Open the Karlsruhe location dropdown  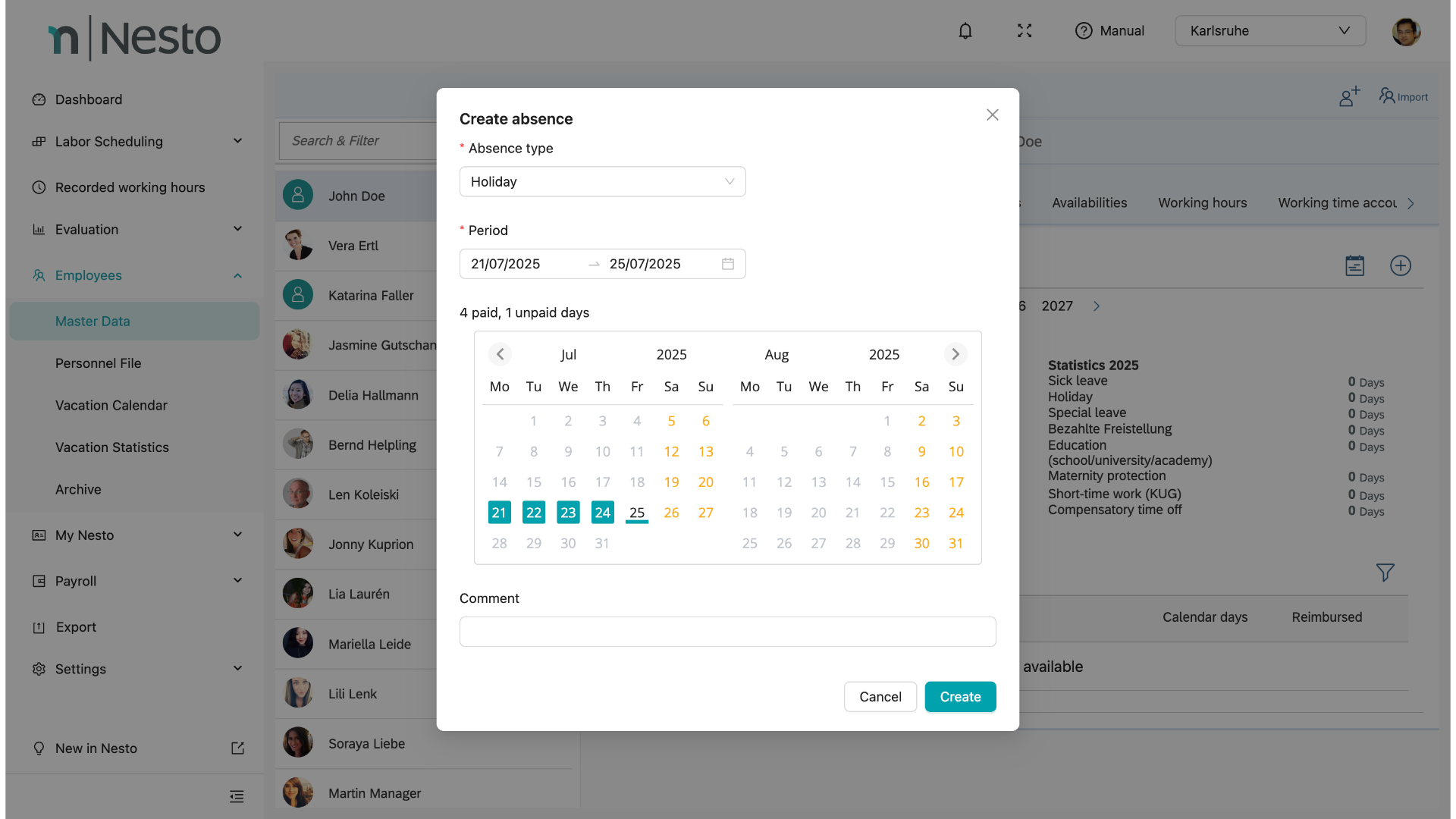[1269, 31]
